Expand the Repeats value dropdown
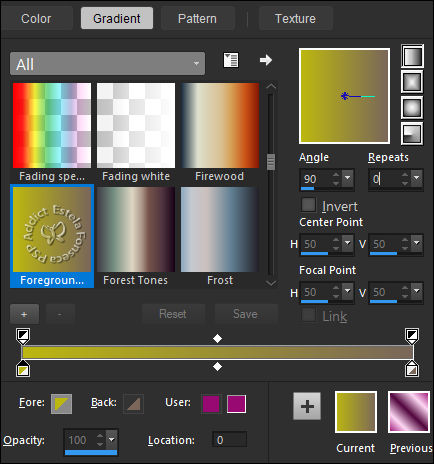The height and width of the screenshot is (464, 434). (x=416, y=179)
